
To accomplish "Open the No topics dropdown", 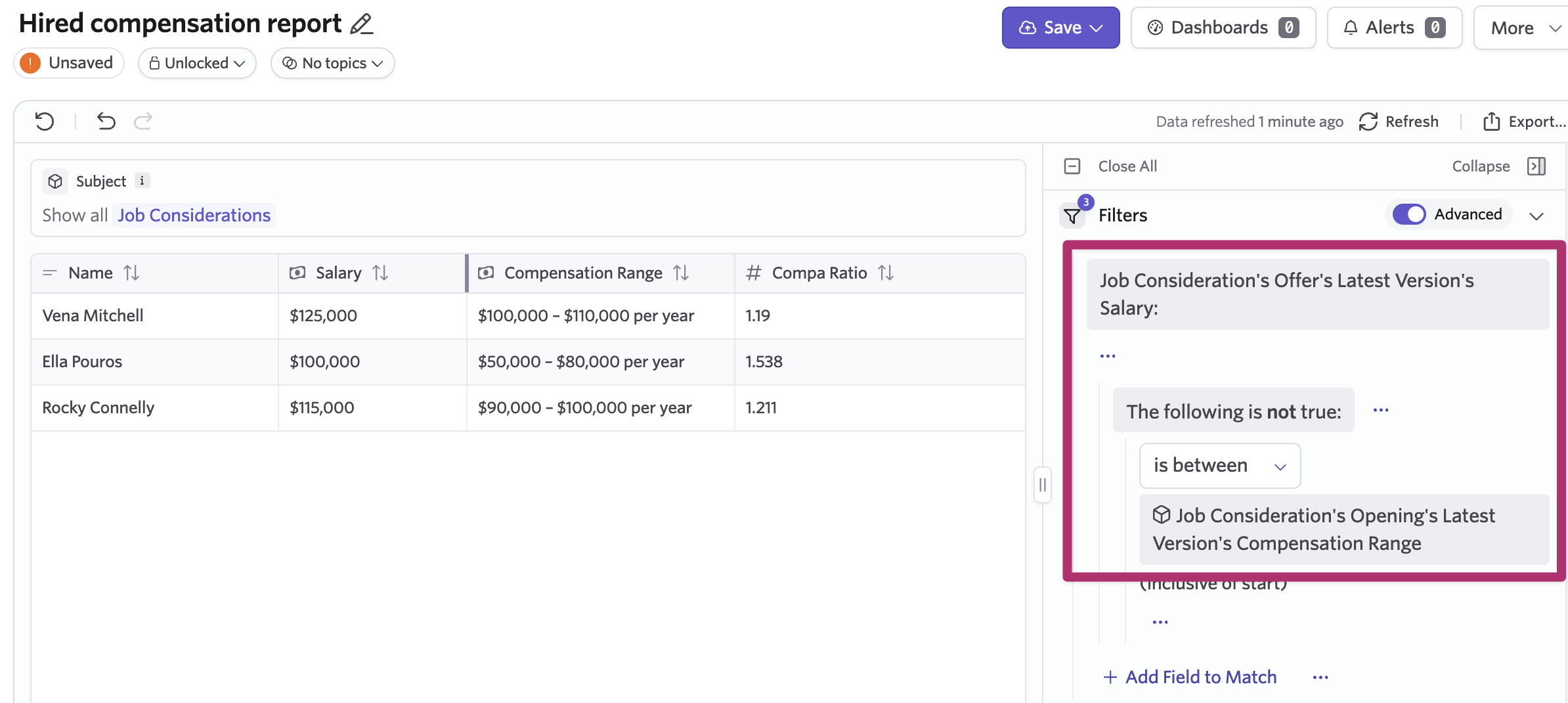I will point(332,63).
